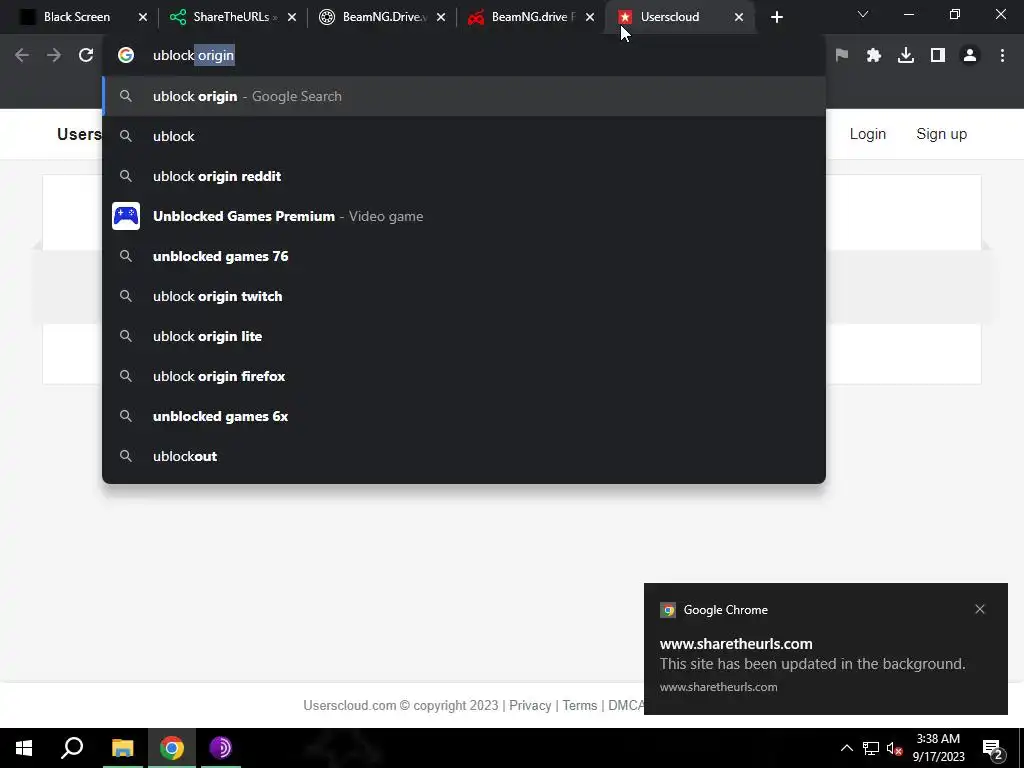Select the 'unblocked games 6x' suggestion
The image size is (1024, 768).
464,416
